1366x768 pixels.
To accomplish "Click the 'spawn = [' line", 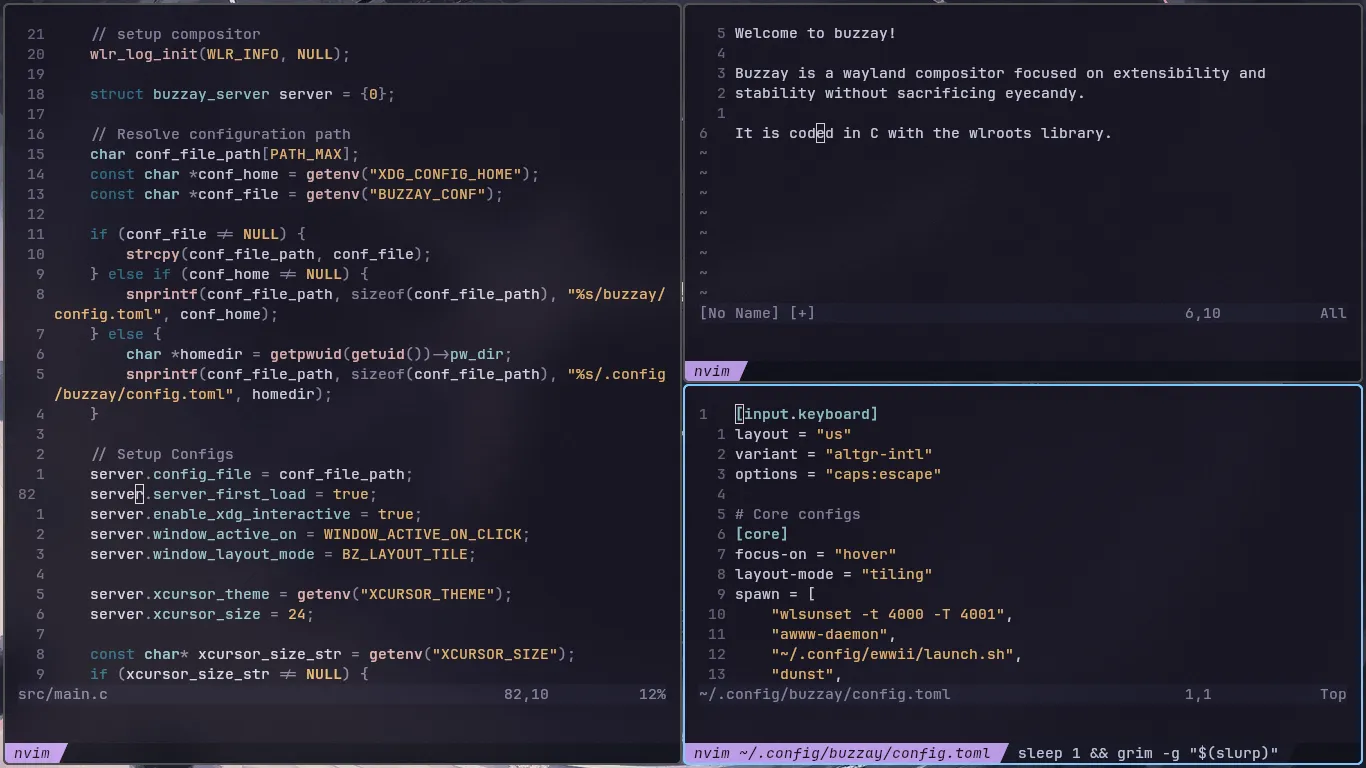I will coord(775,594).
